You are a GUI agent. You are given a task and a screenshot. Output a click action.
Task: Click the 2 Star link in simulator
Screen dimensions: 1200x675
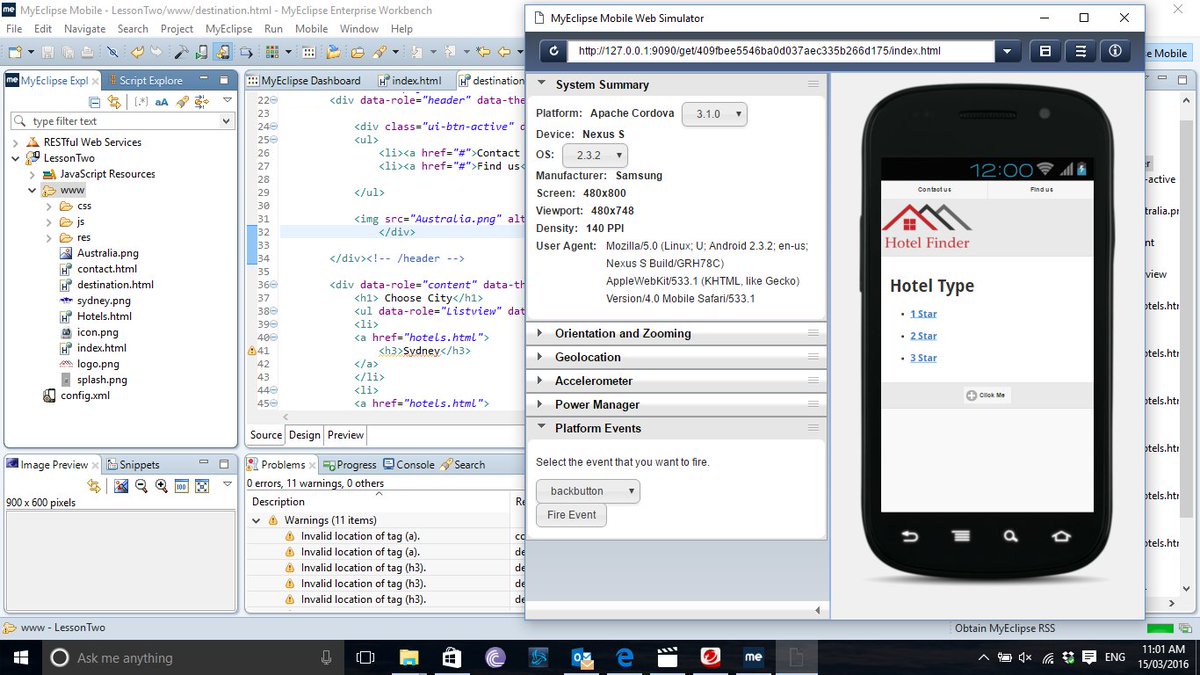click(923, 336)
